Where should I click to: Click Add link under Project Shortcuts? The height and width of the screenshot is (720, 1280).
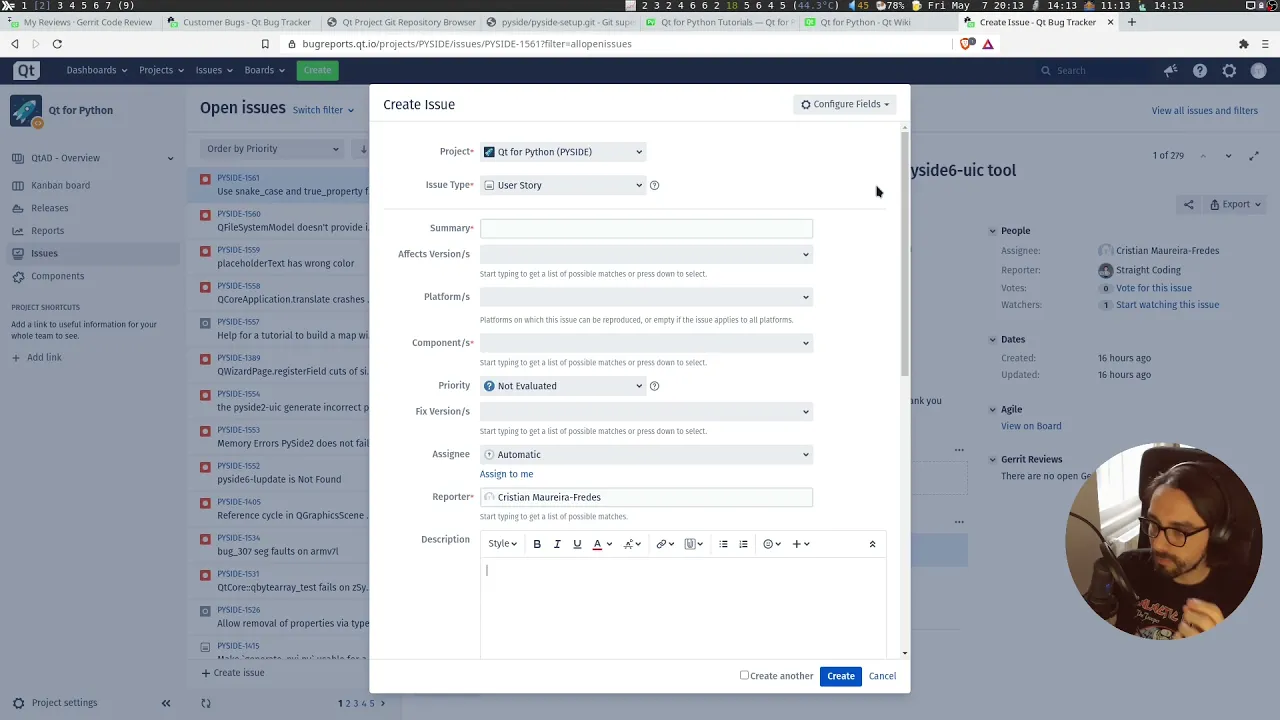coord(44,357)
